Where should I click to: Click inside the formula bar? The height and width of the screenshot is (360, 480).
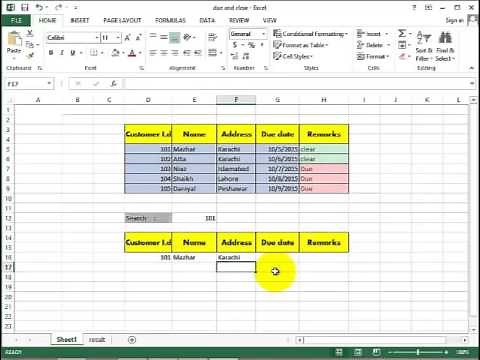click(x=297, y=84)
